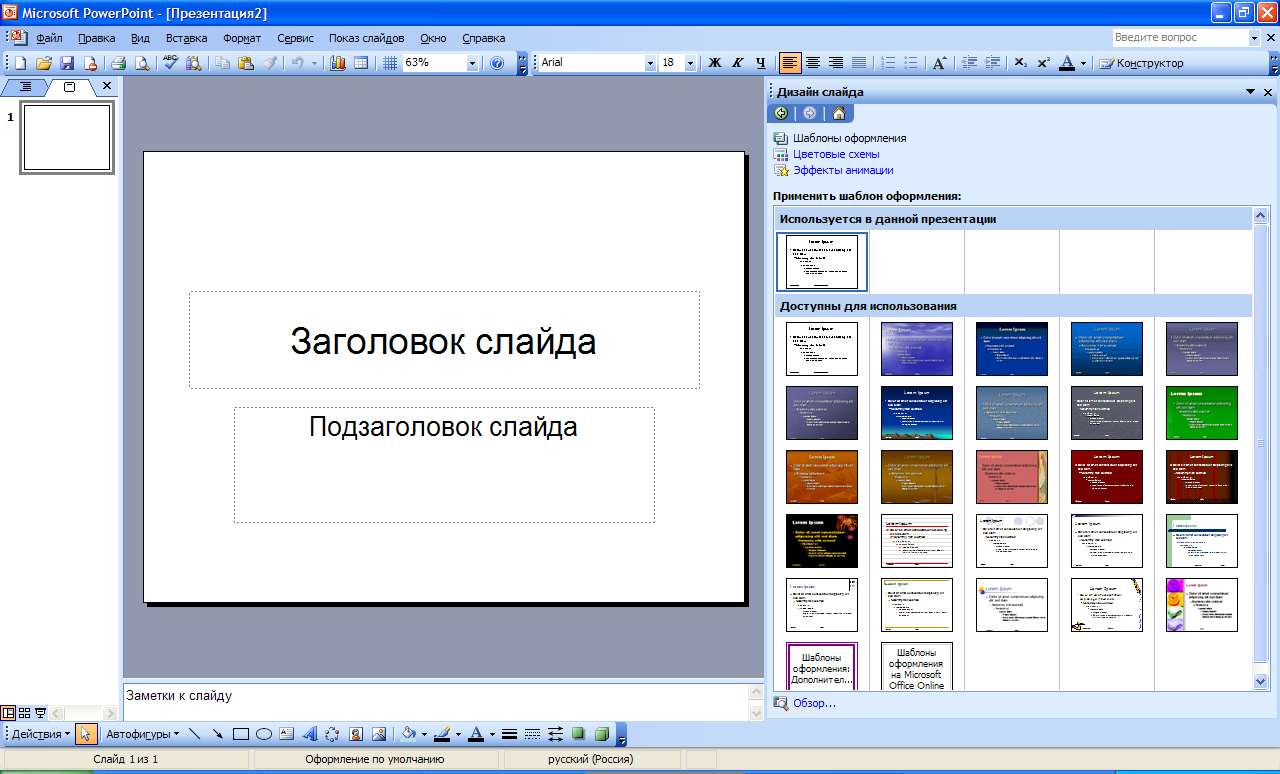The height and width of the screenshot is (774, 1280).
Task: Click the Конструктор button
Action: click(1141, 63)
